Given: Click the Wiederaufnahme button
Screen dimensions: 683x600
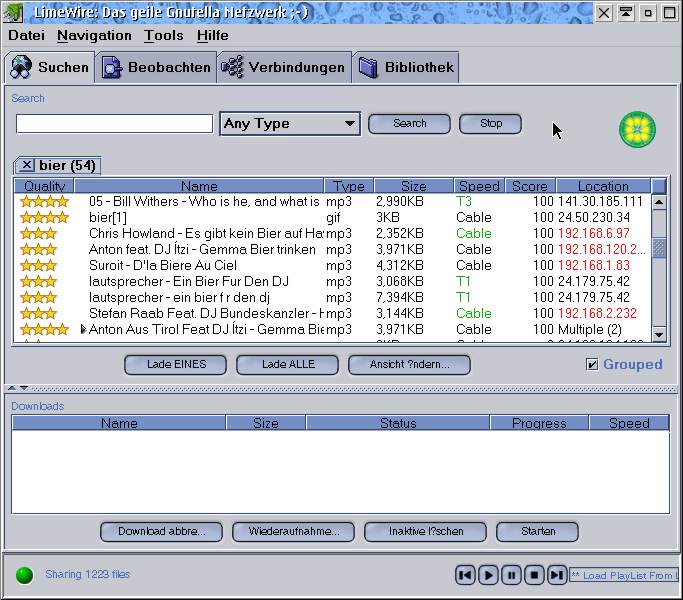Looking at the screenshot, I should click(x=294, y=532).
